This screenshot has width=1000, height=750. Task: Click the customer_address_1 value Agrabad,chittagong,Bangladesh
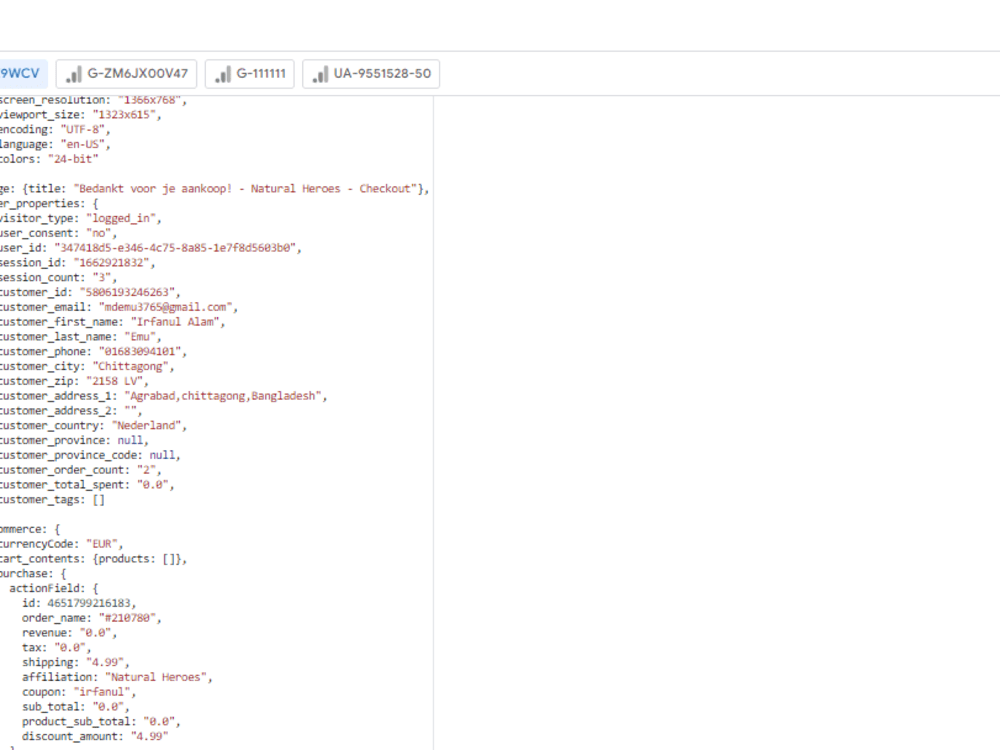[223, 395]
